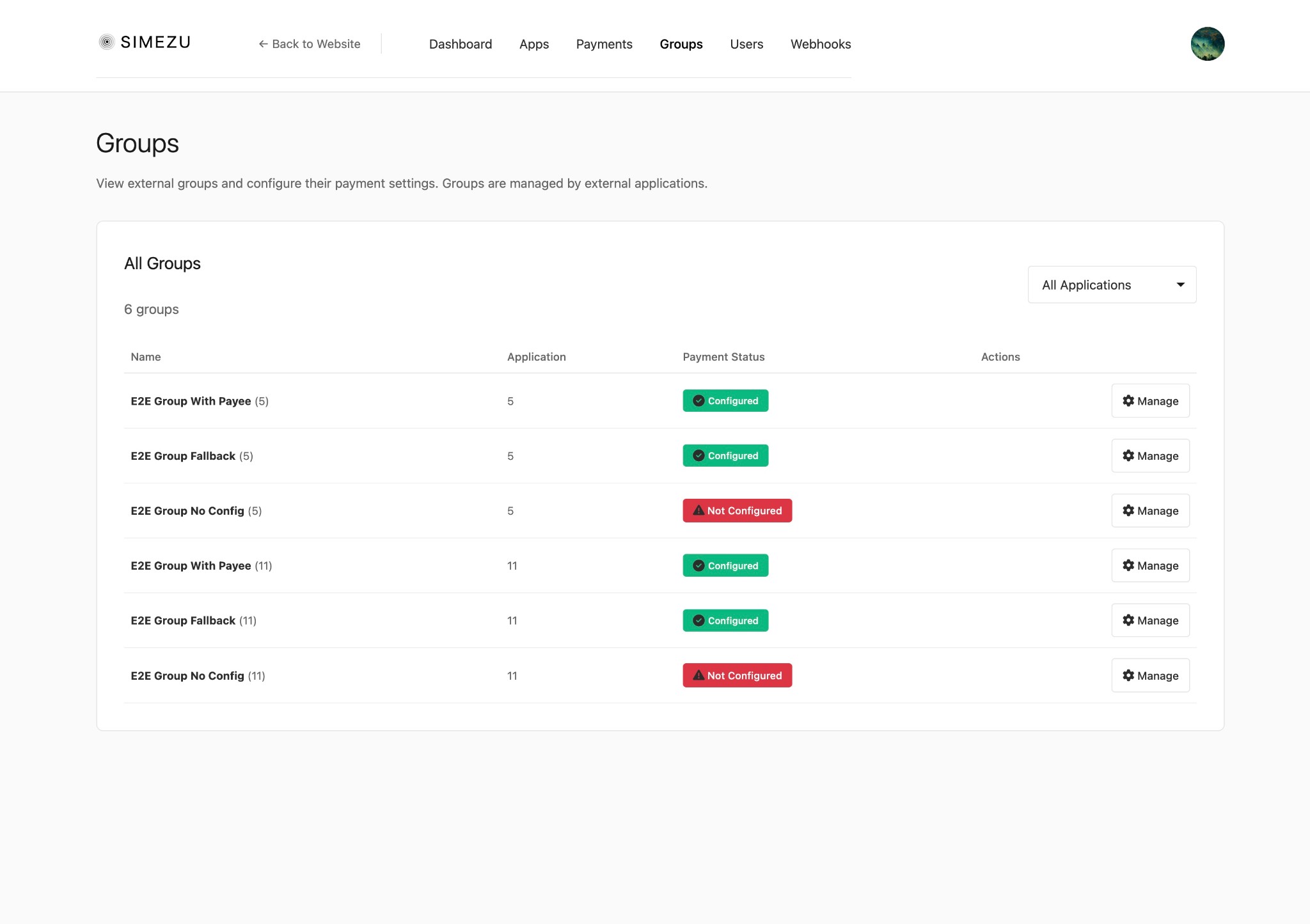Image resolution: width=1310 pixels, height=924 pixels.
Task: Go to the Webhooks tab
Action: tap(821, 44)
